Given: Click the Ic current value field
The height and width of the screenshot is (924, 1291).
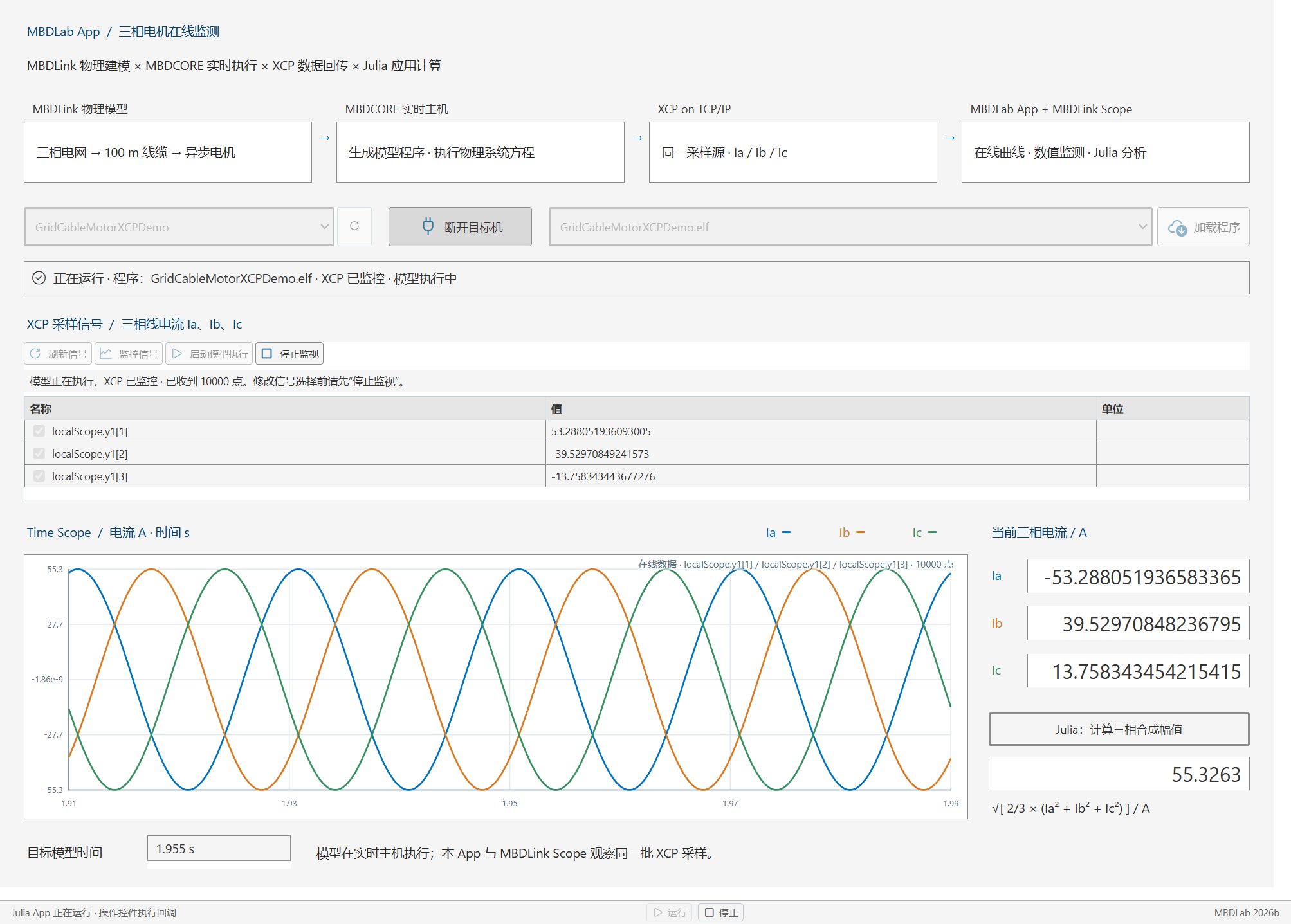Looking at the screenshot, I should (x=1138, y=671).
